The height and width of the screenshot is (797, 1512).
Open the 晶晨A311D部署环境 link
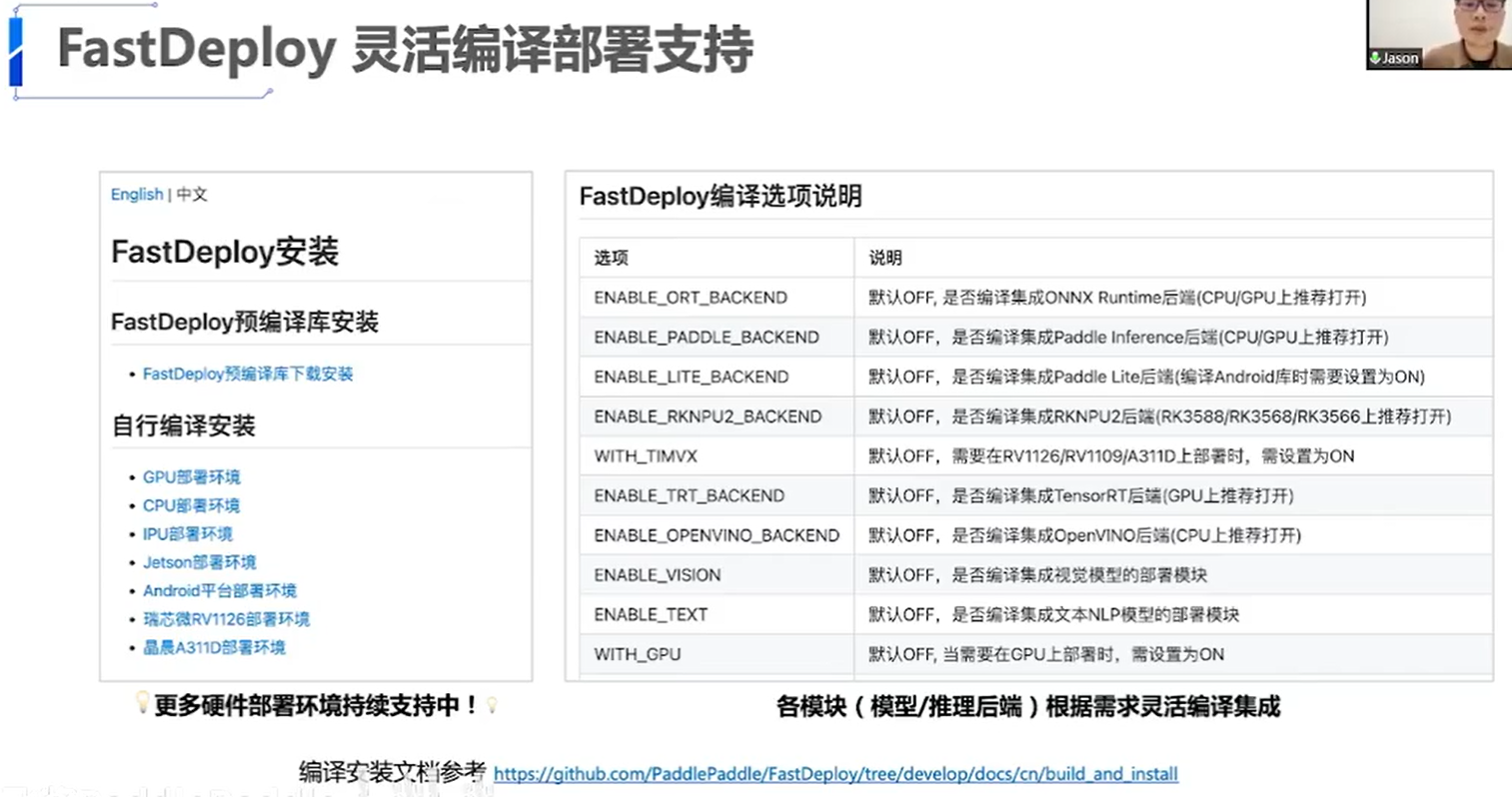coord(214,647)
